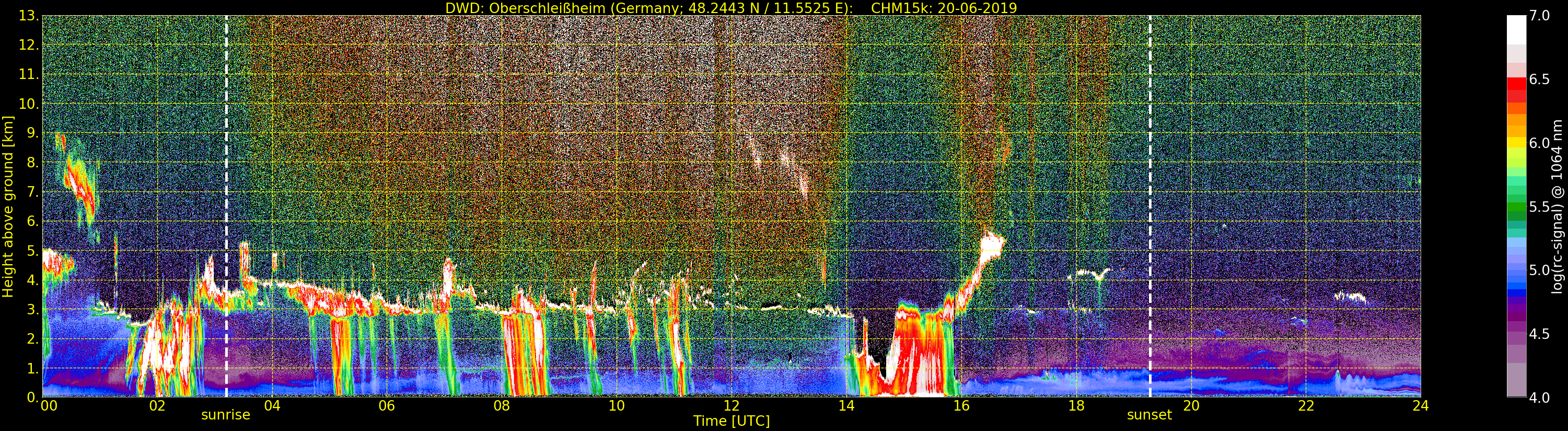Click the 'sunrise' label below the axis
Image resolution: width=1568 pixels, height=431 pixels.
pos(226,415)
